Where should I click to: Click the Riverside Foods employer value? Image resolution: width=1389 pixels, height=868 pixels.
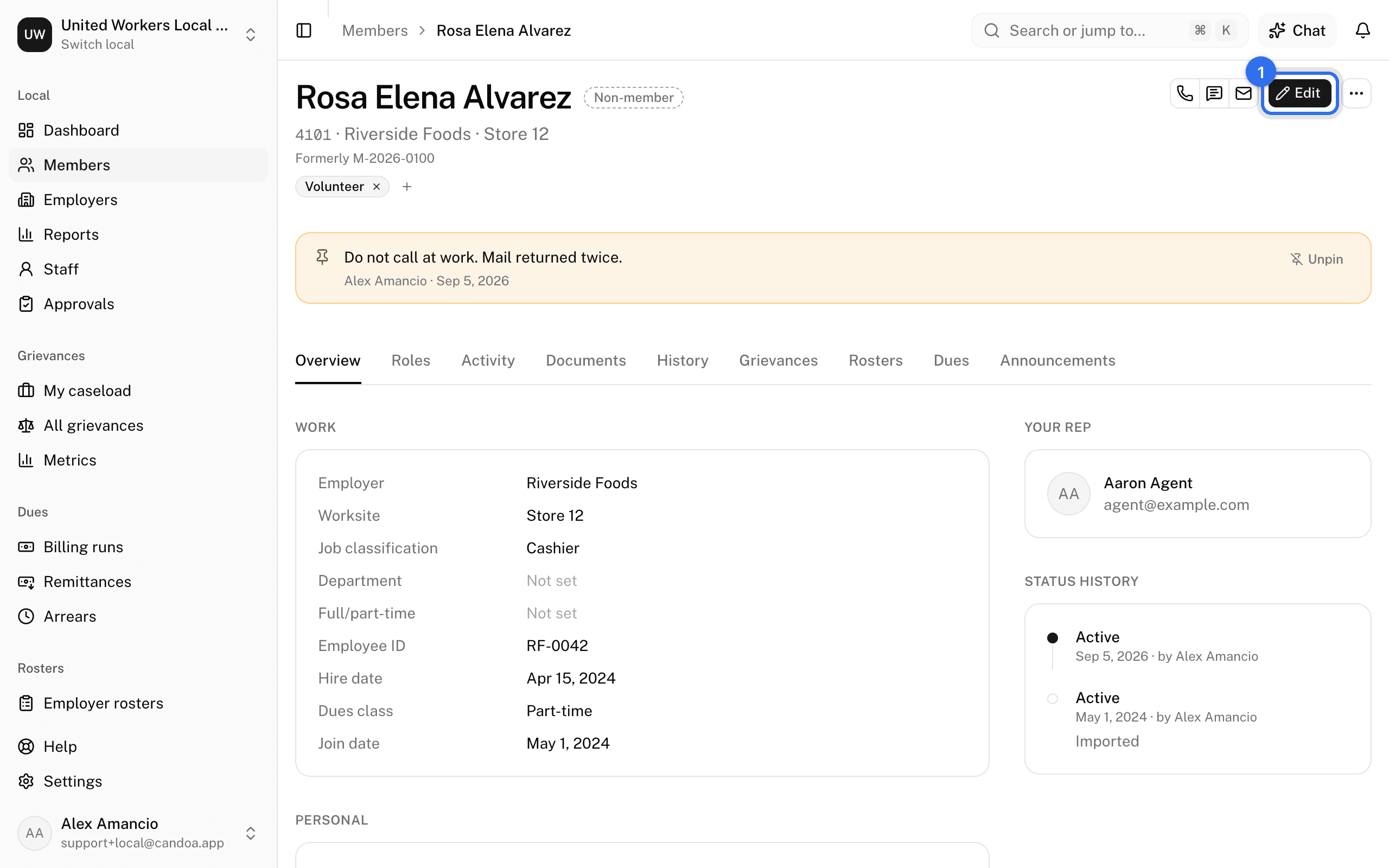coord(582,483)
